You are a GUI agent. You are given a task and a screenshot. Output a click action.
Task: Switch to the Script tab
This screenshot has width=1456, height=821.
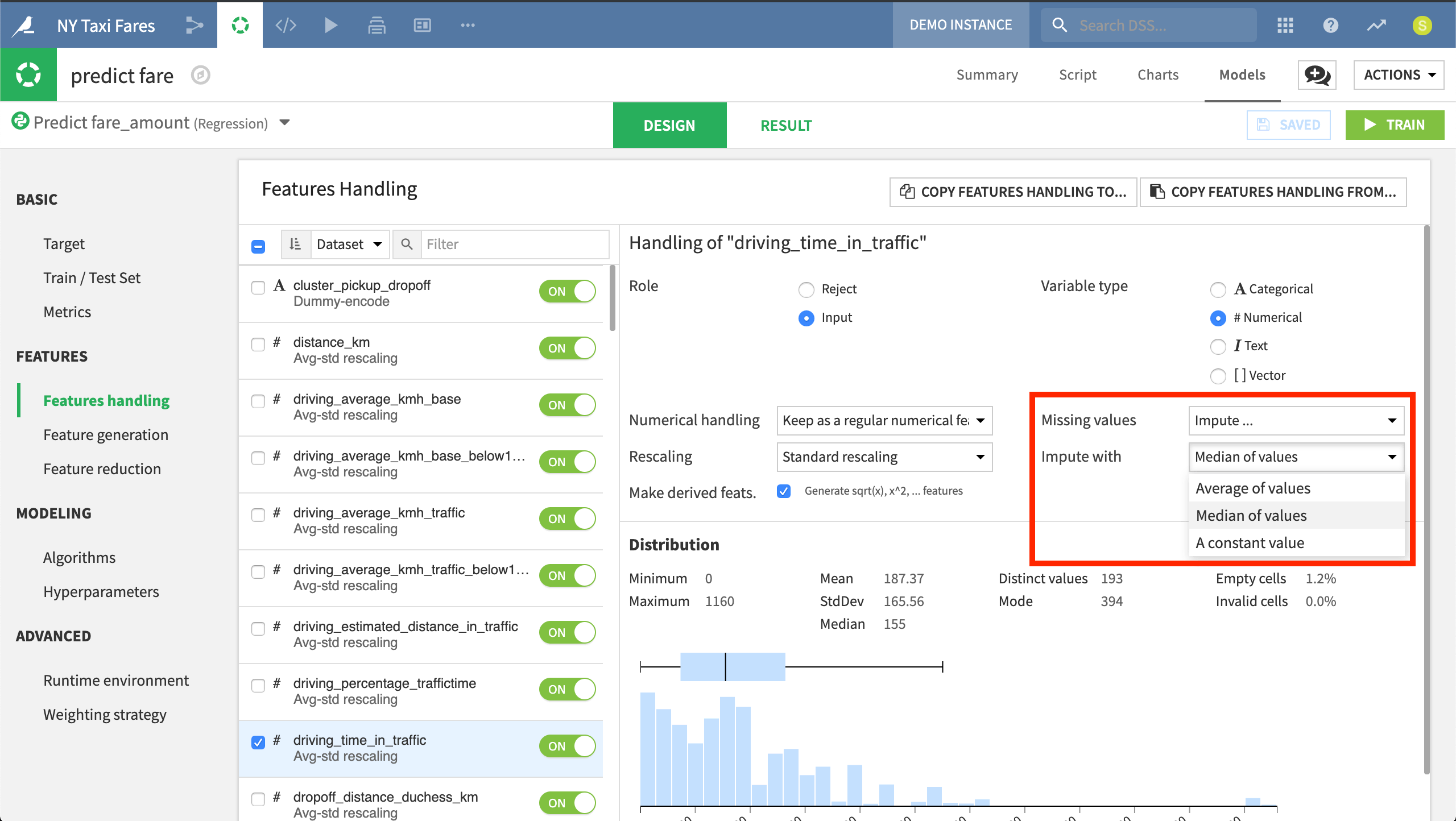click(1077, 74)
